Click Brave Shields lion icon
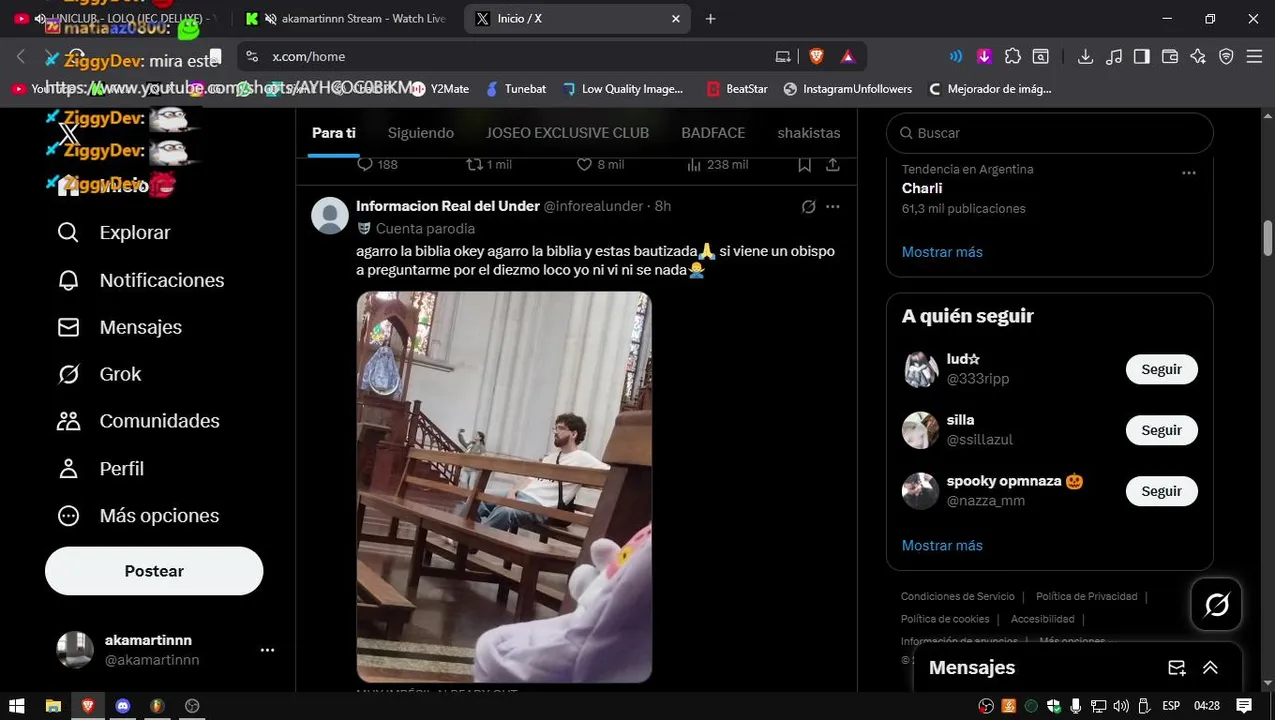The image size is (1275, 720). (x=816, y=57)
